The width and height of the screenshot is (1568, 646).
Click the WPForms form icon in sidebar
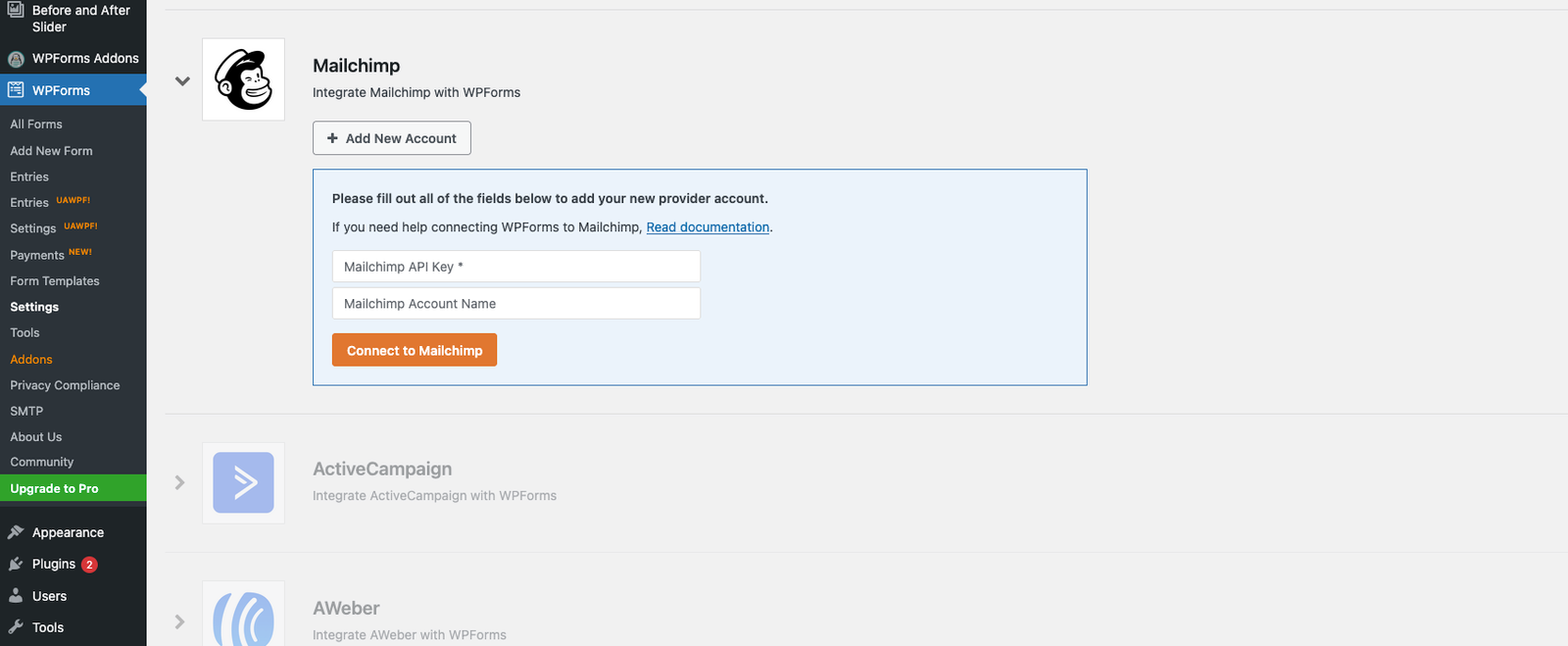16,90
